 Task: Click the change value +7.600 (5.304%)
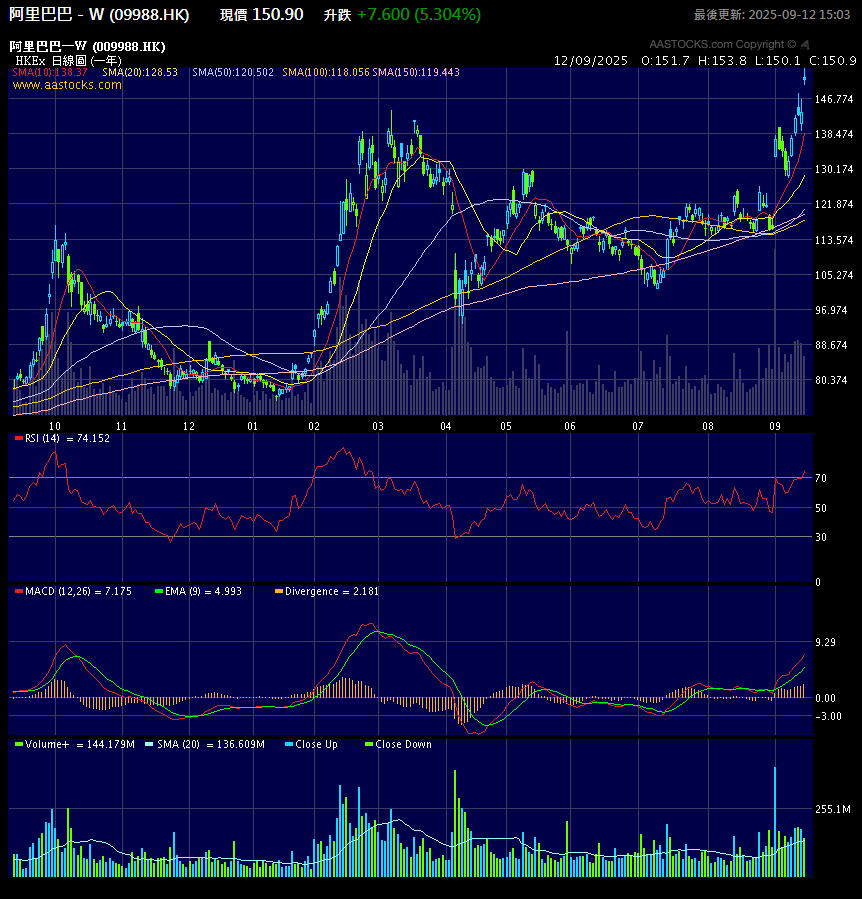[x=419, y=14]
